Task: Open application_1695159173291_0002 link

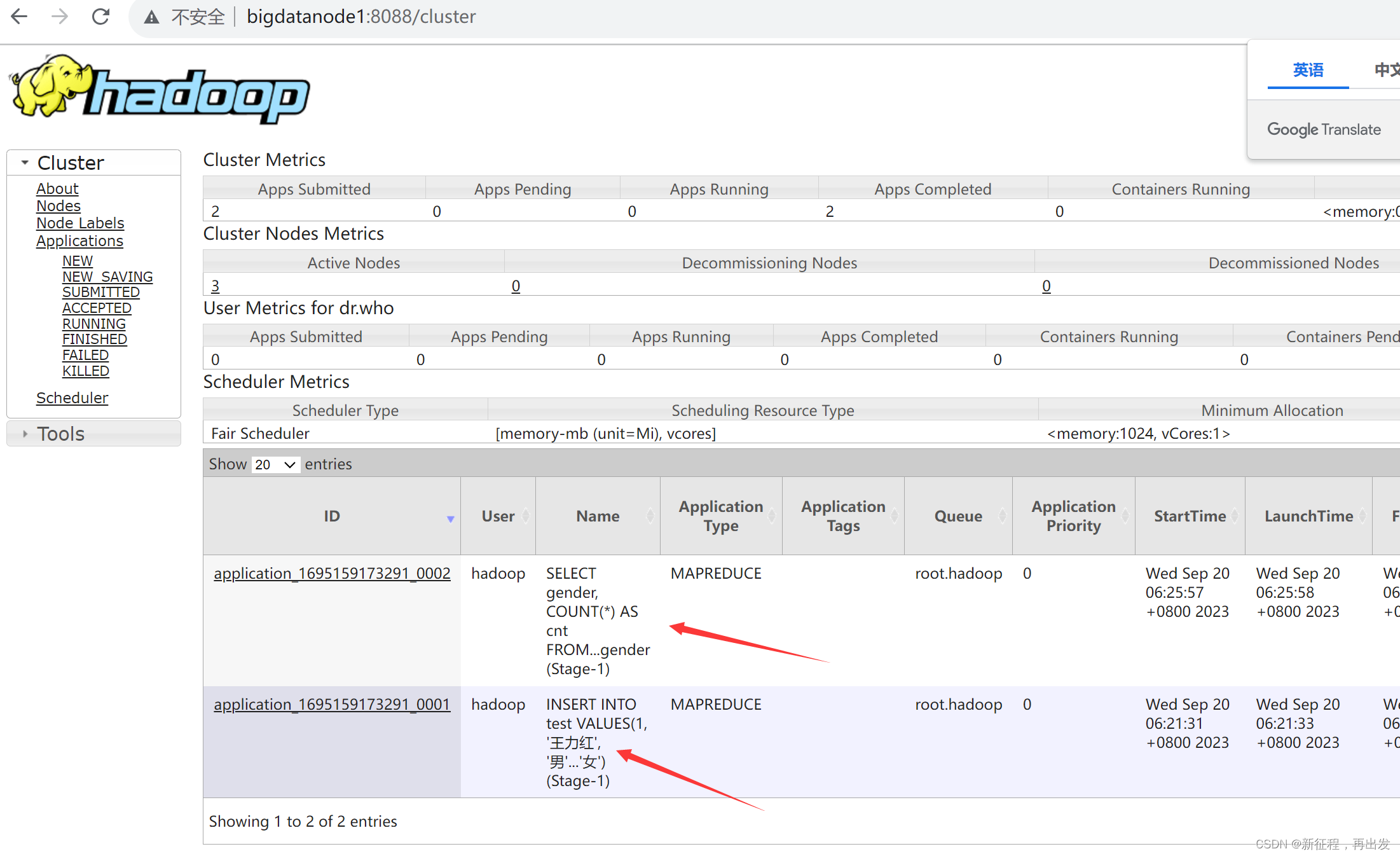Action: click(x=332, y=574)
